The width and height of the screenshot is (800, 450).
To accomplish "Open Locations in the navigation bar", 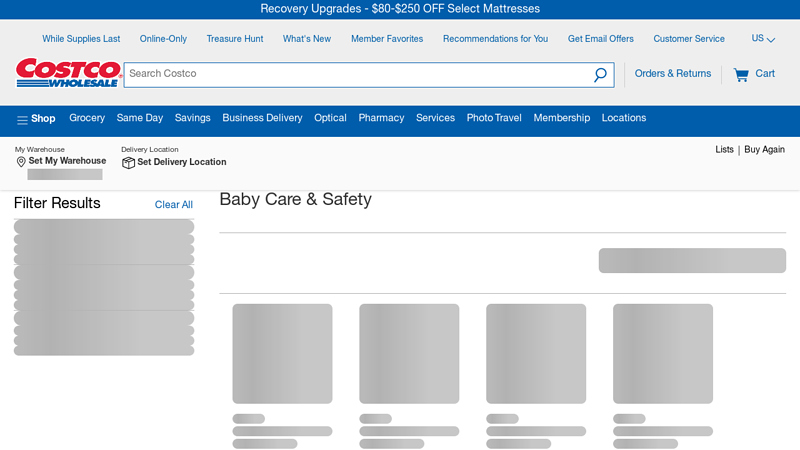I will tap(623, 118).
